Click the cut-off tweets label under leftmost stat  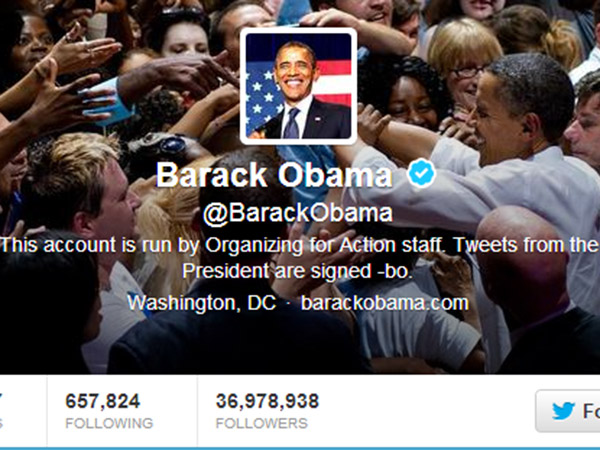[x=1, y=423]
